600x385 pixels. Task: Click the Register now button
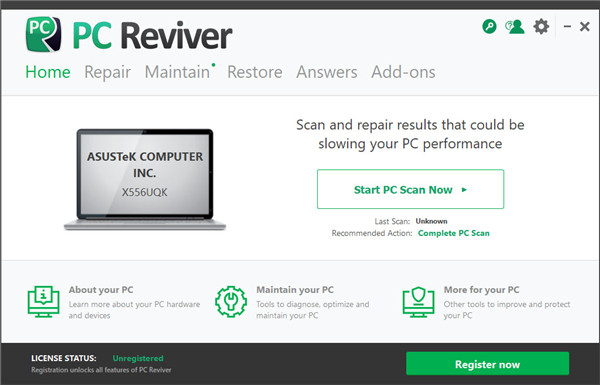(x=488, y=364)
